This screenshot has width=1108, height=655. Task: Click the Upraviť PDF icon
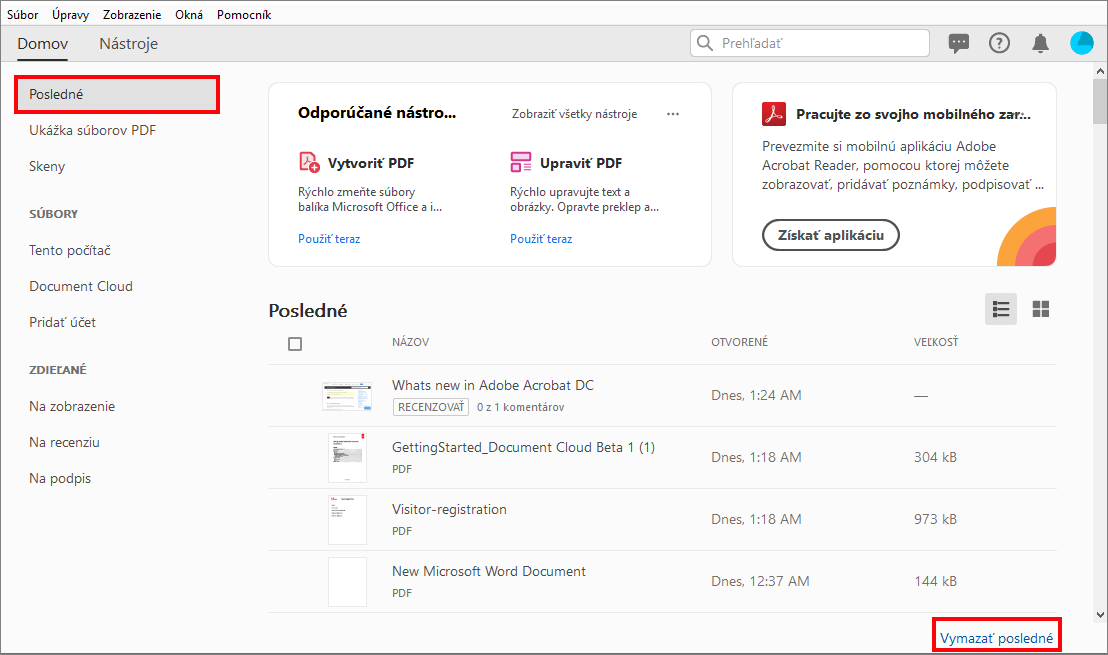(521, 162)
